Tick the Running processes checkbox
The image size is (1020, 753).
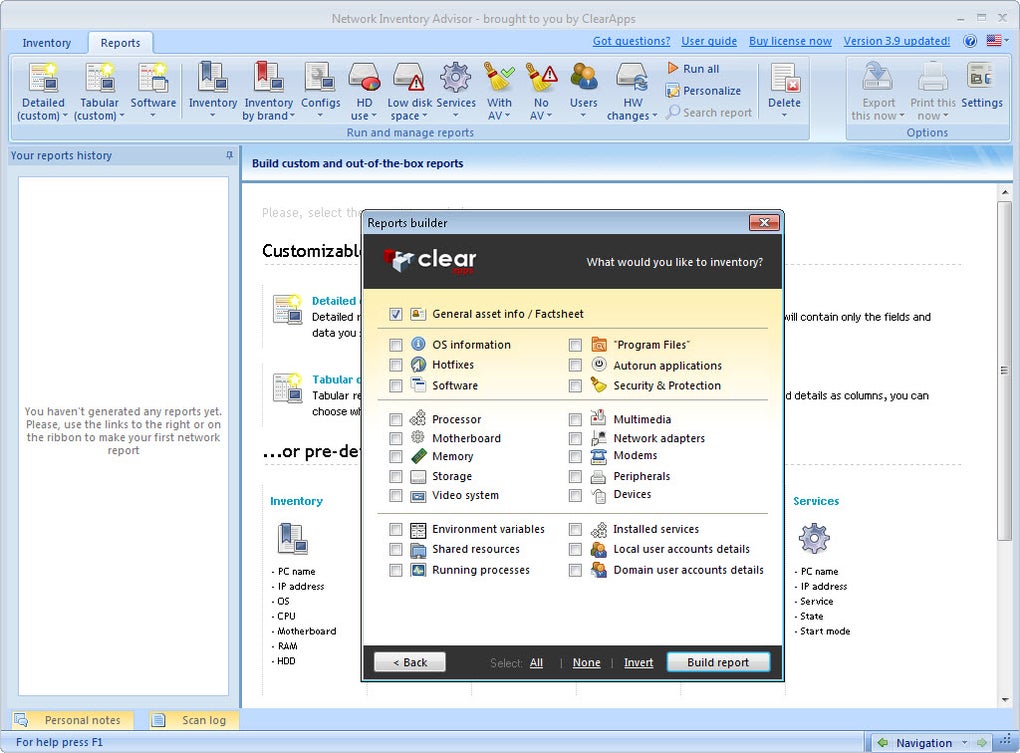[x=396, y=570]
